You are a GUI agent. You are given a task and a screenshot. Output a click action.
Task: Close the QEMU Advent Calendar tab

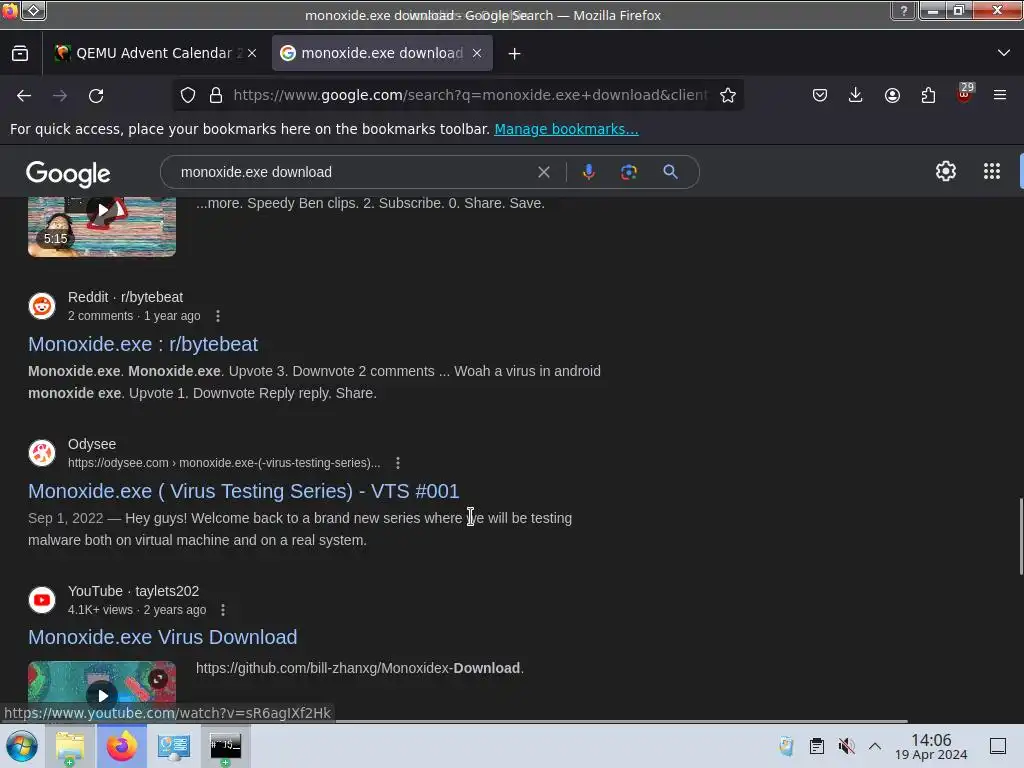252,54
